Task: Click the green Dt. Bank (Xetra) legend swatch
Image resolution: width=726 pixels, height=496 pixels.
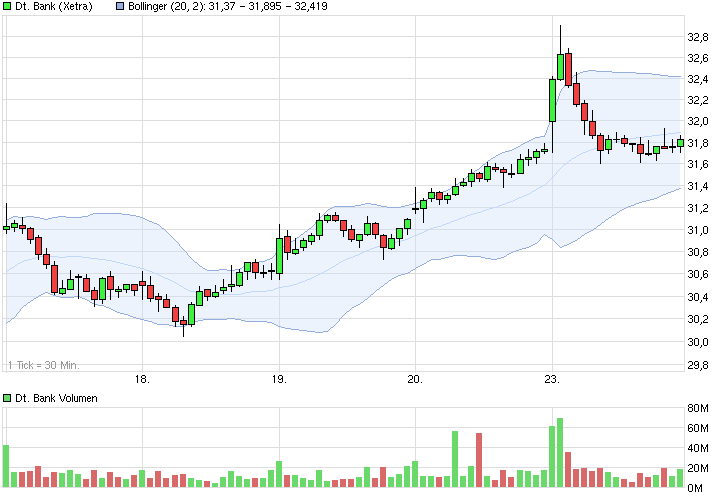Action: 7,6
